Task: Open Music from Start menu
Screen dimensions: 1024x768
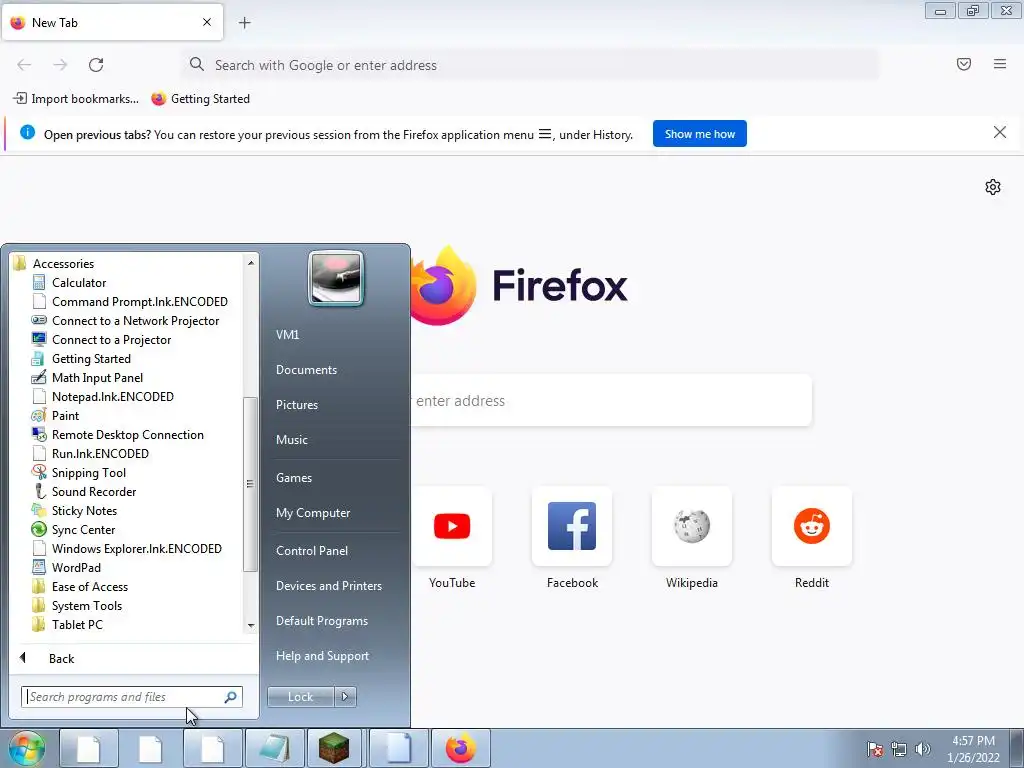Action: point(291,440)
